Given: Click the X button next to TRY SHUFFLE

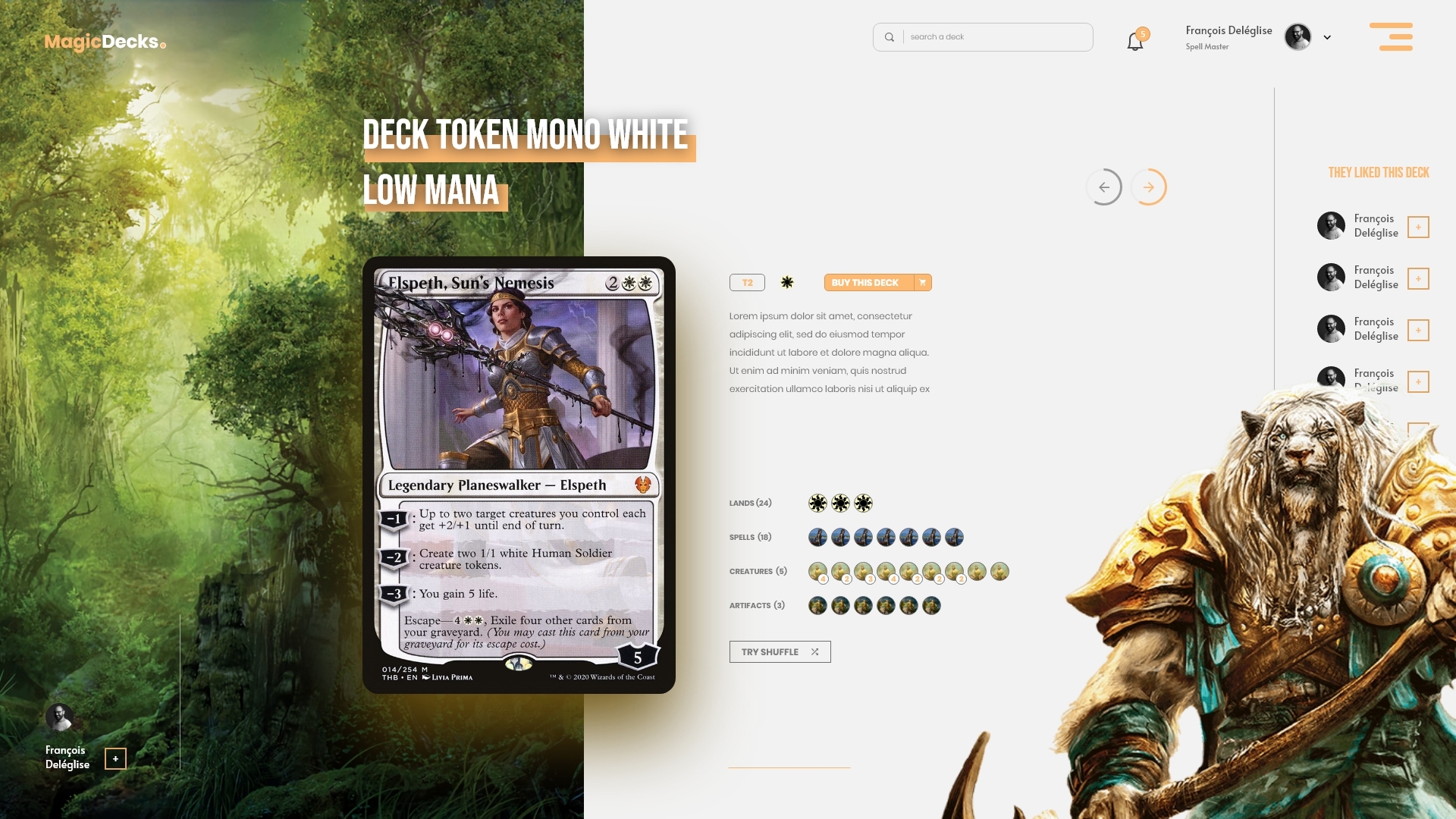Looking at the screenshot, I should 815,651.
